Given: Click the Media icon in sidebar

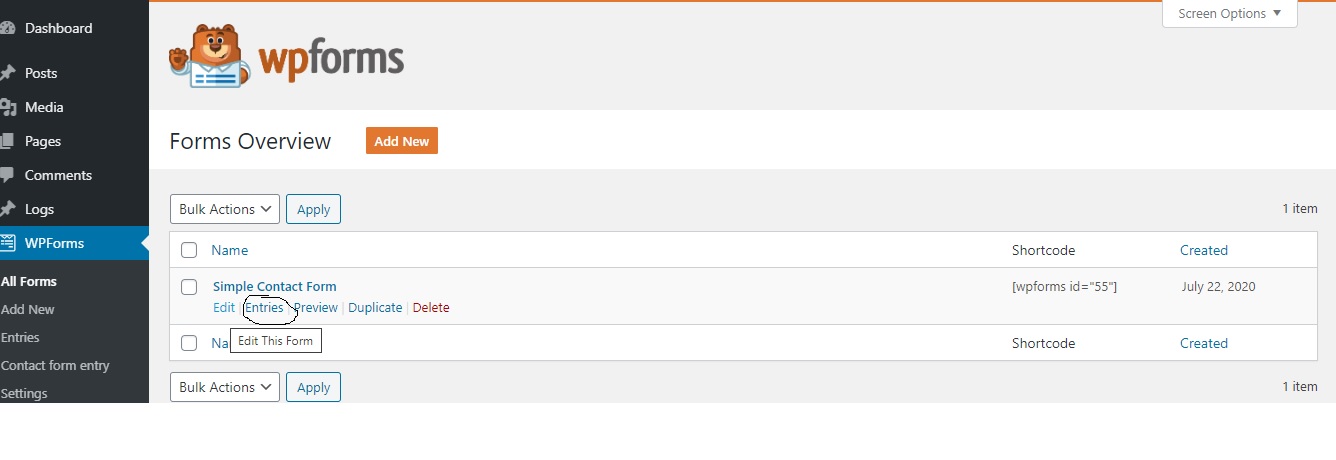Looking at the screenshot, I should (6, 107).
